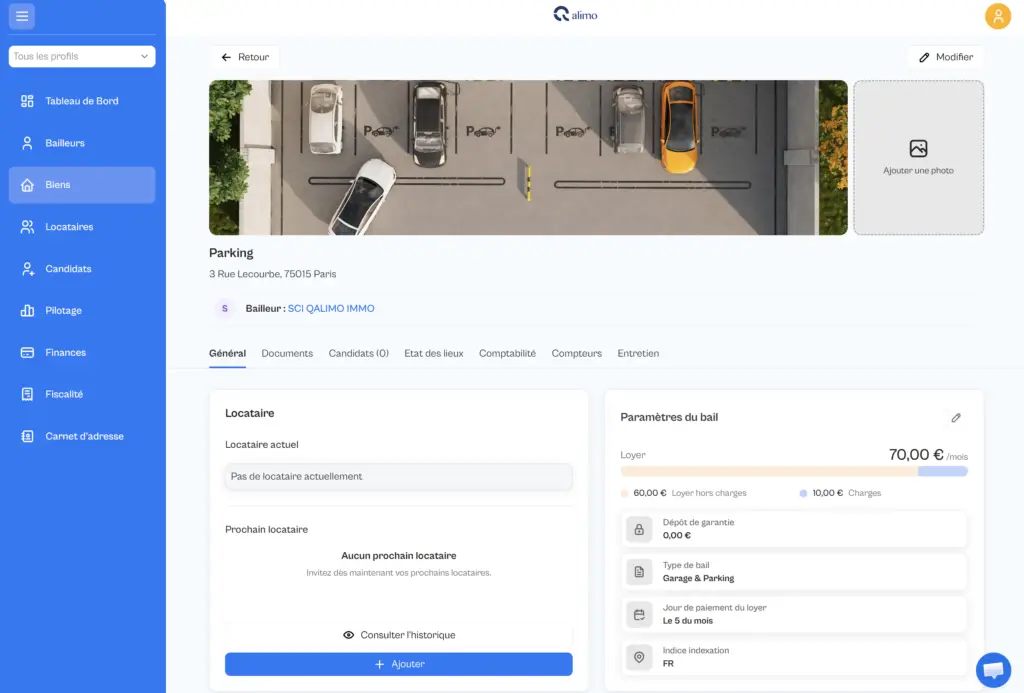1024x693 pixels.
Task: Click the 70,00 € rent amount
Action: (916, 455)
